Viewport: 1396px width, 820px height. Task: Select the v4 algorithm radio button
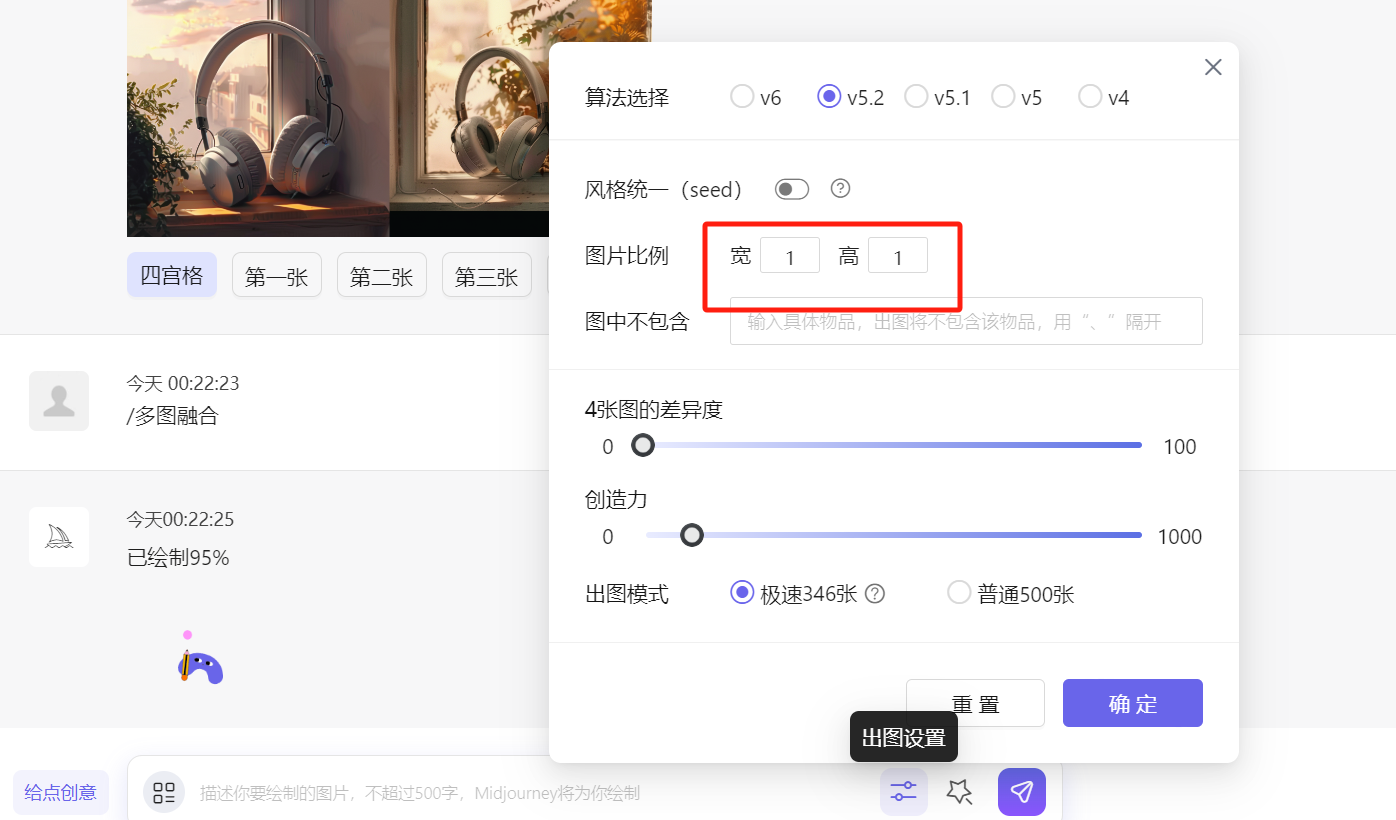point(1089,96)
